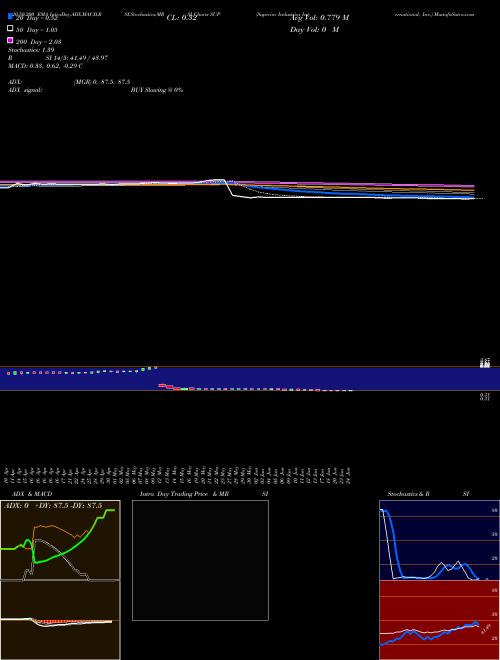The image size is (500, 660).
Task: Click the 'Avg Vol: 0.779 M' label
Action: [319, 18]
